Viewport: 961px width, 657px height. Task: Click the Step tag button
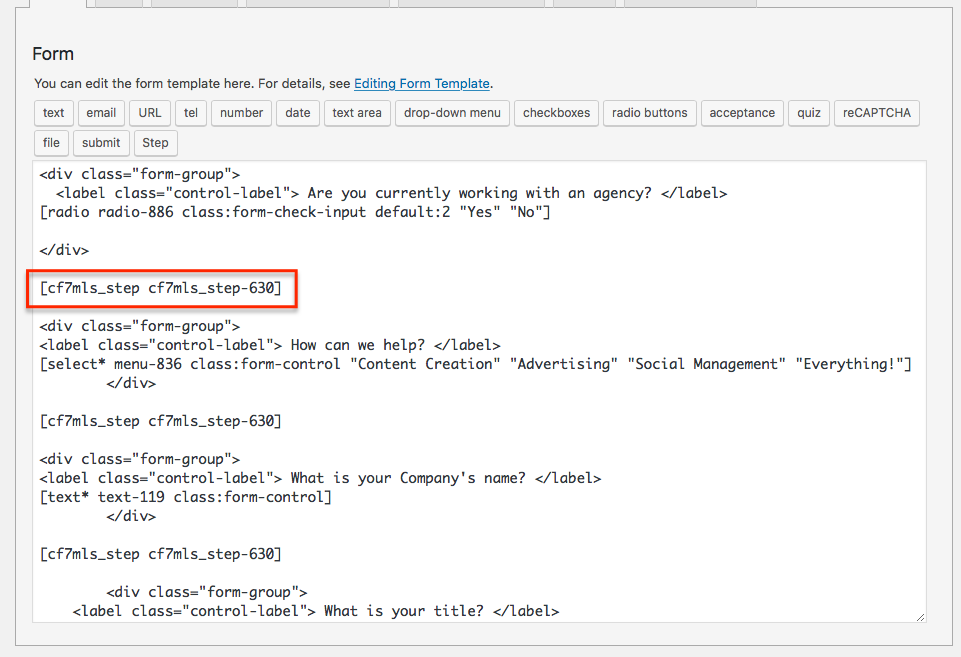[155, 143]
